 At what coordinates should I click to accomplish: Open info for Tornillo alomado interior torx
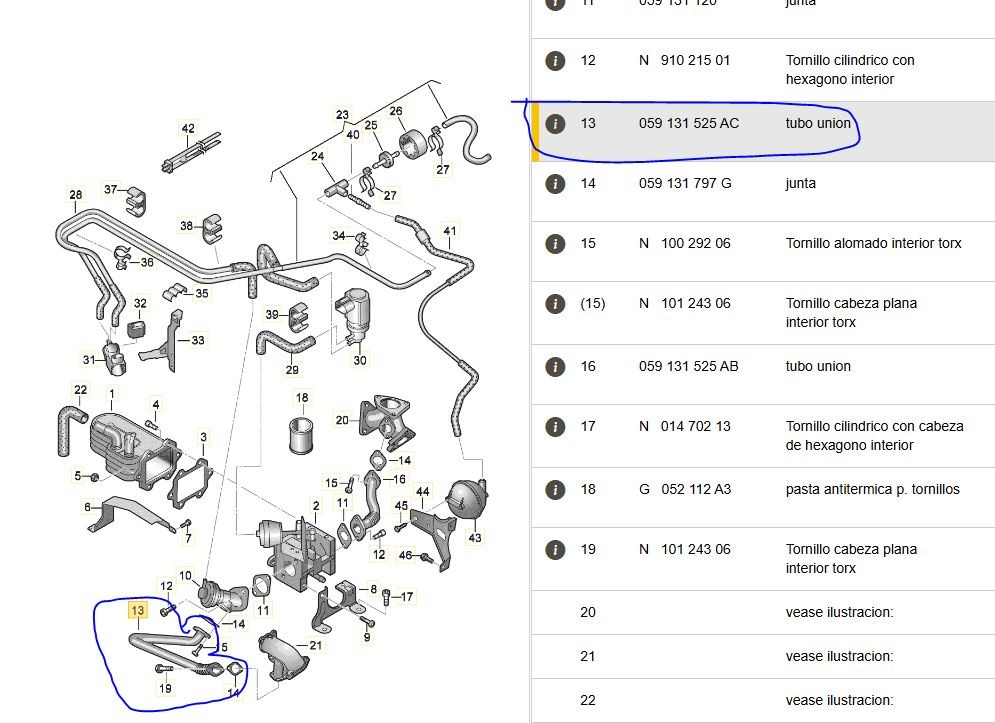[x=555, y=244]
